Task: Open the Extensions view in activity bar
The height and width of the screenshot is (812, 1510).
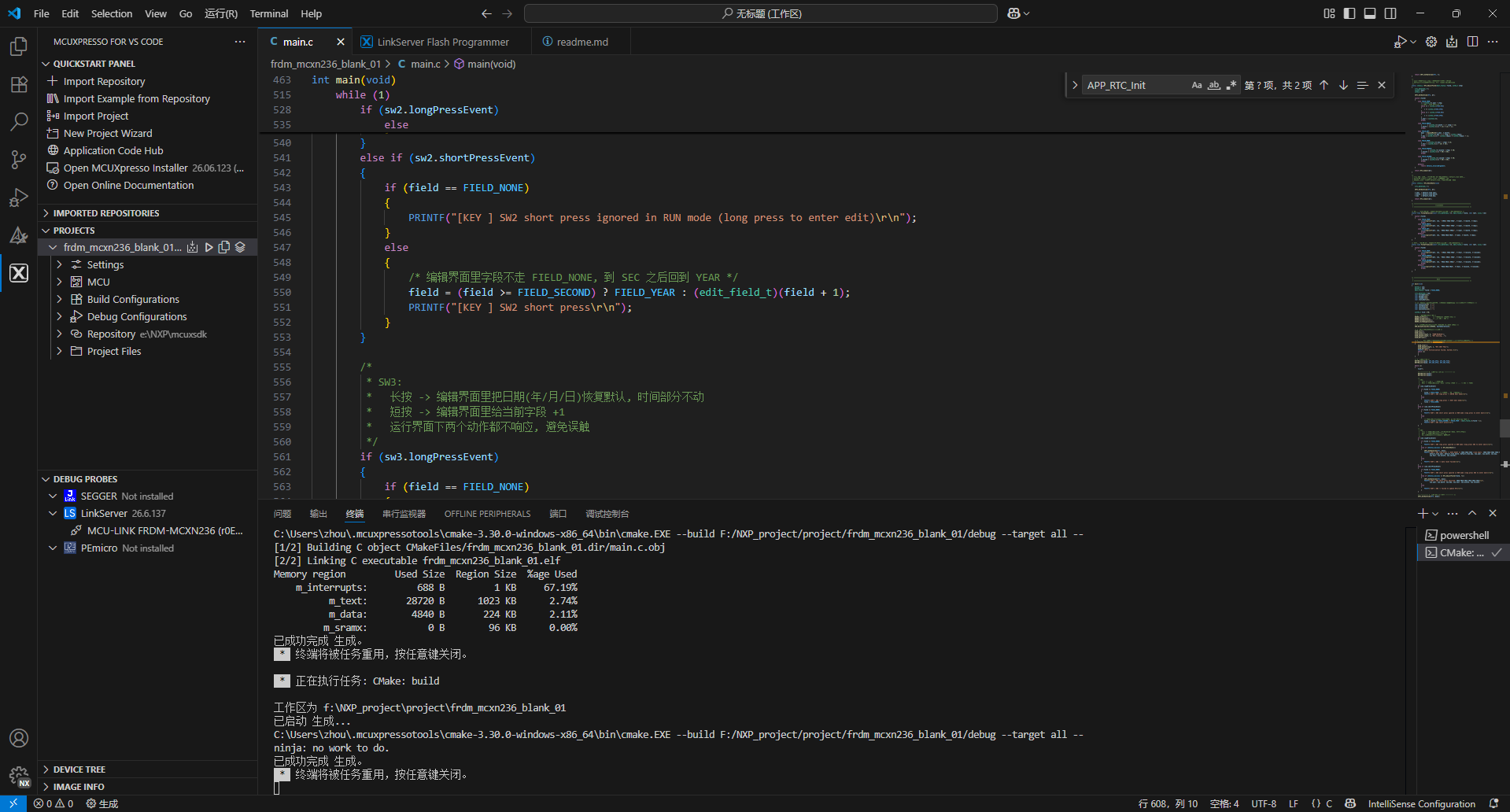Action: tap(19, 84)
